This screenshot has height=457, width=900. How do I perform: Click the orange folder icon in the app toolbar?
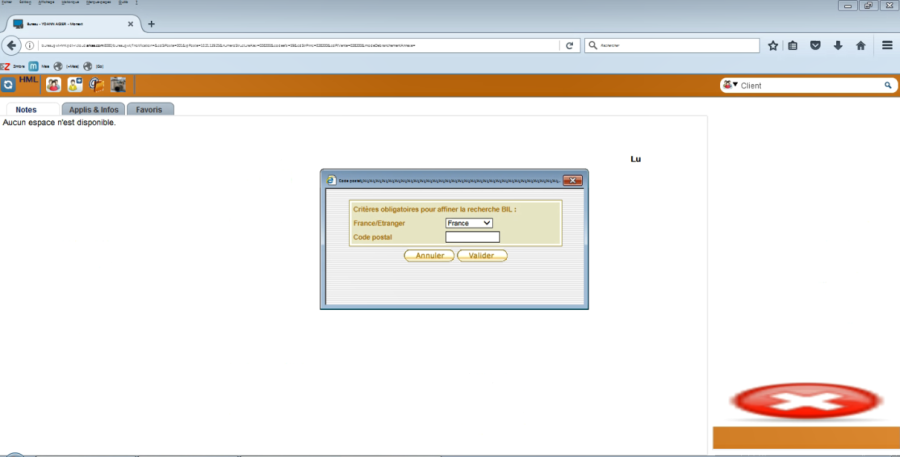tap(97, 86)
